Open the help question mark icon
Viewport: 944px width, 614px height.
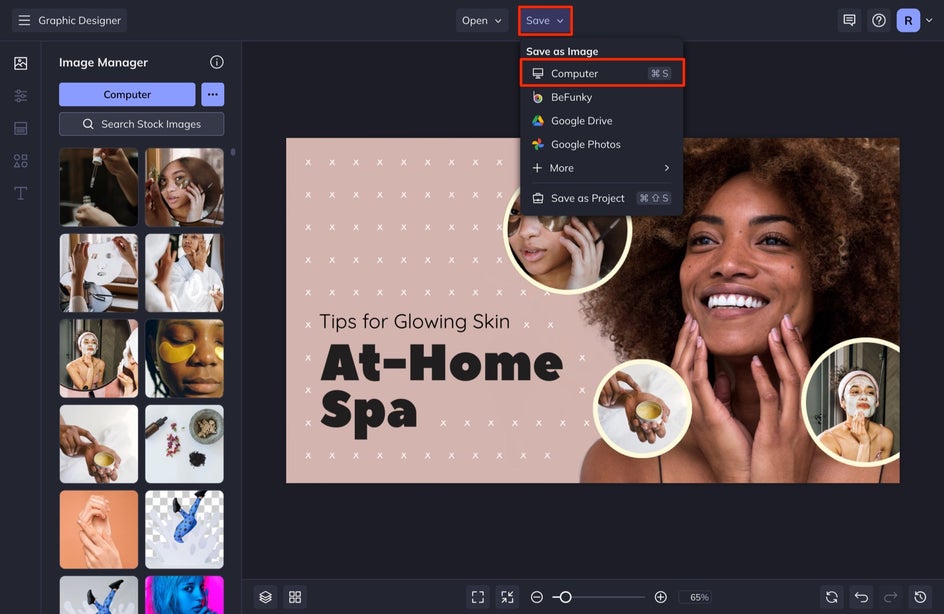tap(879, 20)
